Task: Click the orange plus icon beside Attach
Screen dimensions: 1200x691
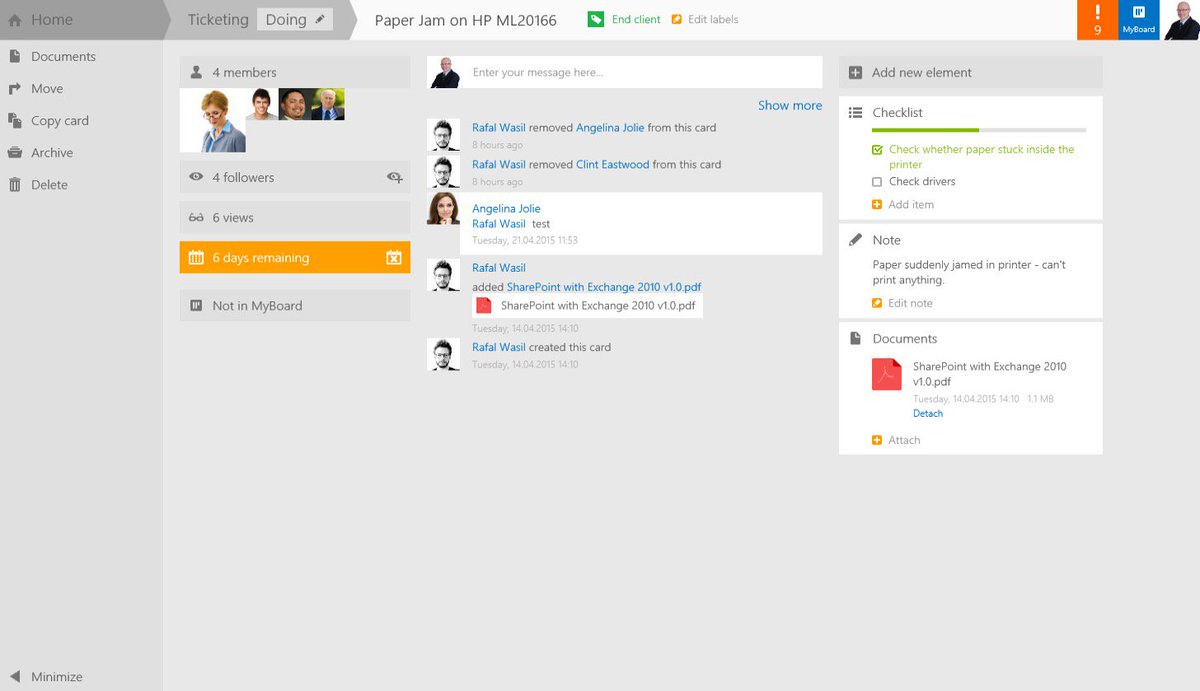Action: pos(877,440)
